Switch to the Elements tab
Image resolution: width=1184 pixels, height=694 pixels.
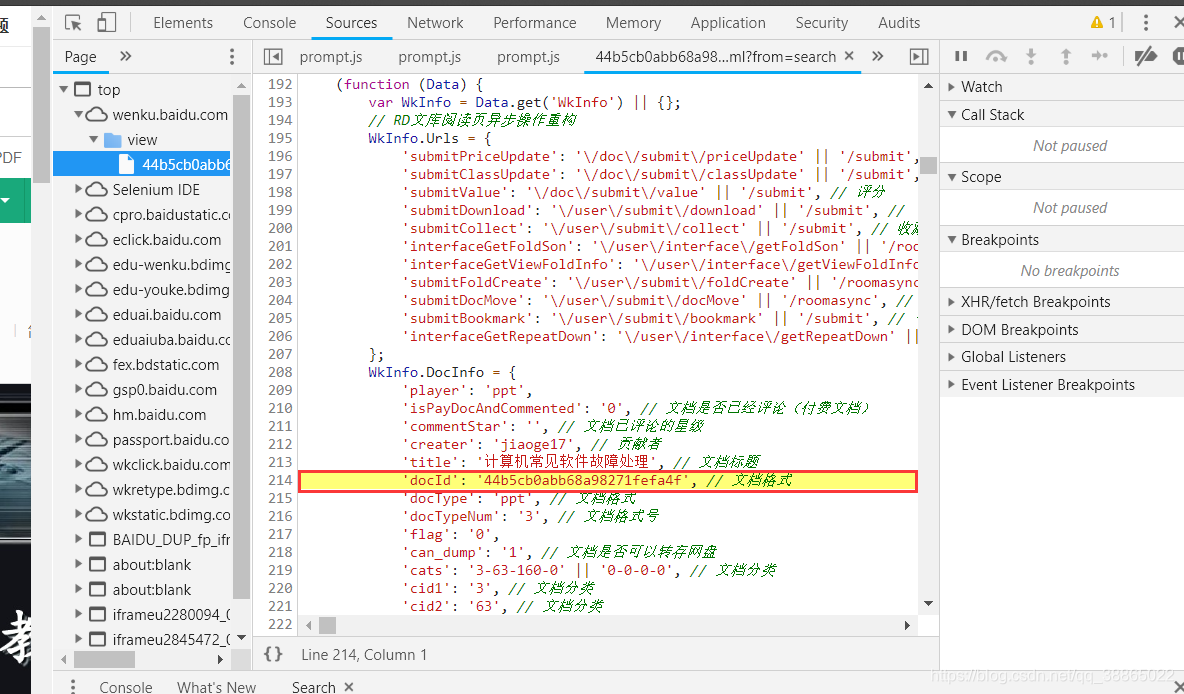click(x=183, y=23)
